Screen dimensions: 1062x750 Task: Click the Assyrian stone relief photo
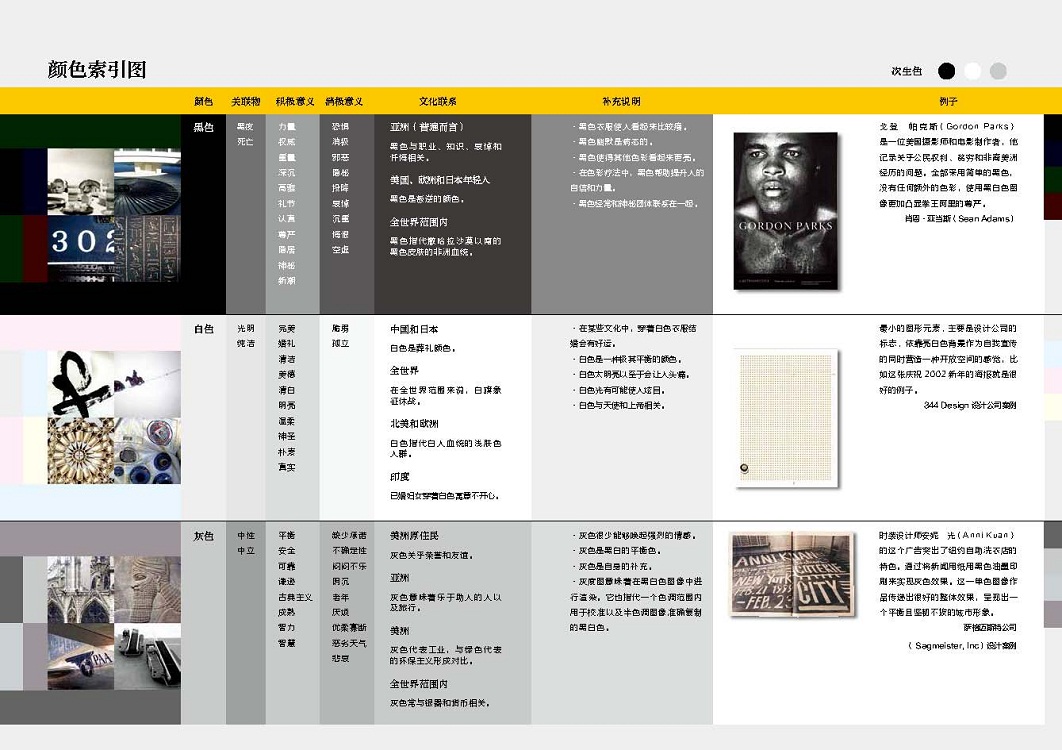(x=147, y=588)
